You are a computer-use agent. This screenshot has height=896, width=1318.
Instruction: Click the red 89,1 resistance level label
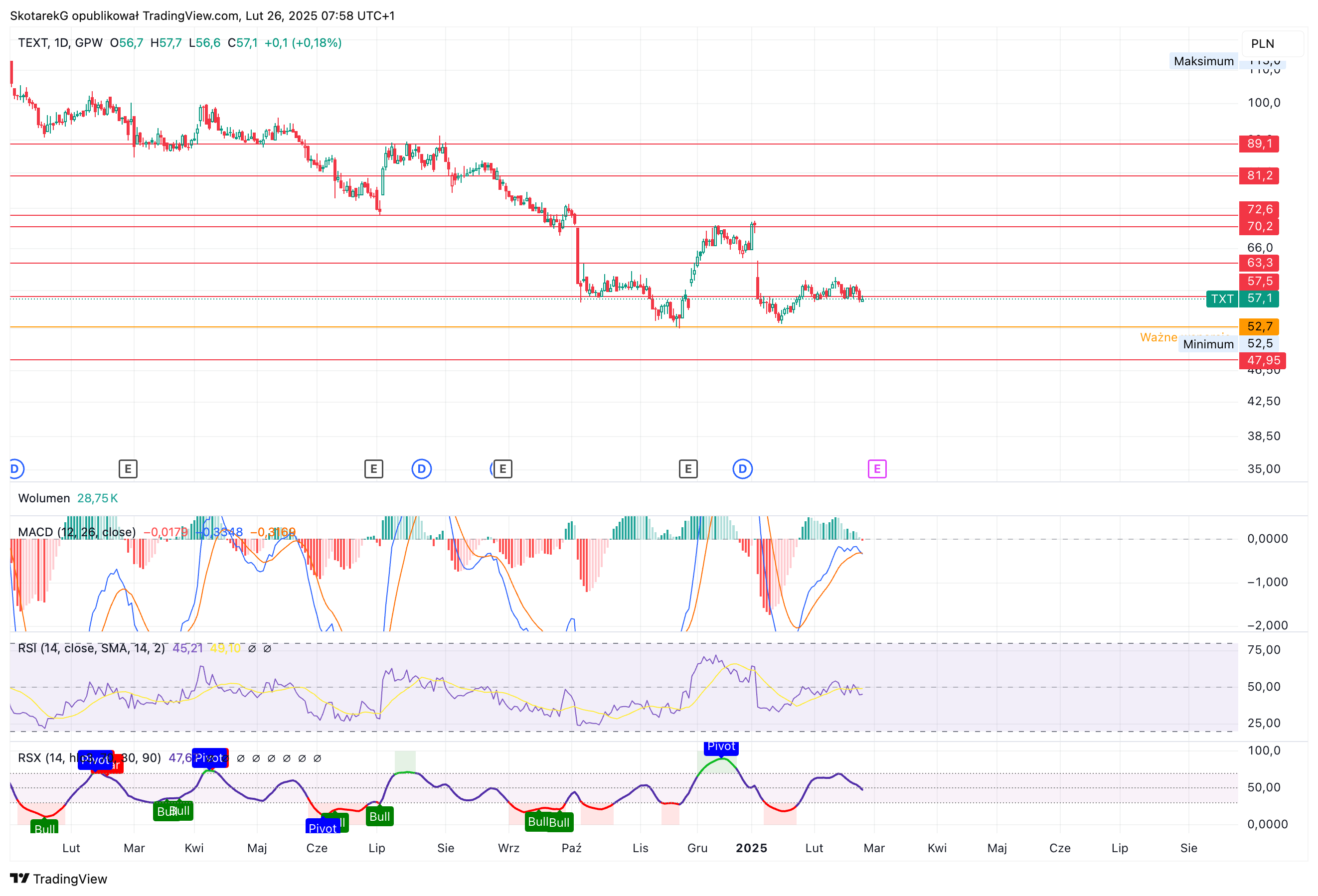1259,144
